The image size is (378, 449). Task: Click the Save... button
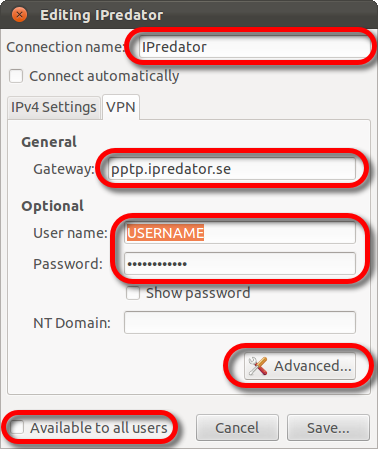click(328, 428)
